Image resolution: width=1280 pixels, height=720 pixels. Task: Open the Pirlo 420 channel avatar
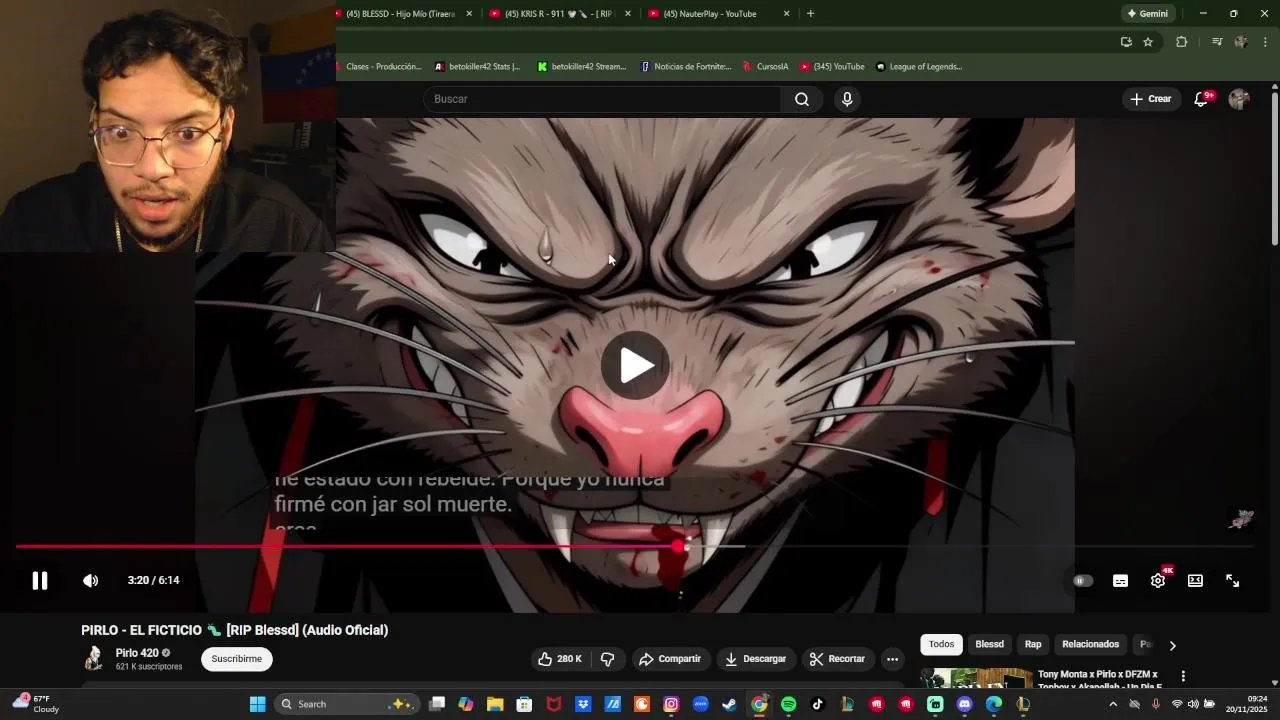[x=94, y=658]
